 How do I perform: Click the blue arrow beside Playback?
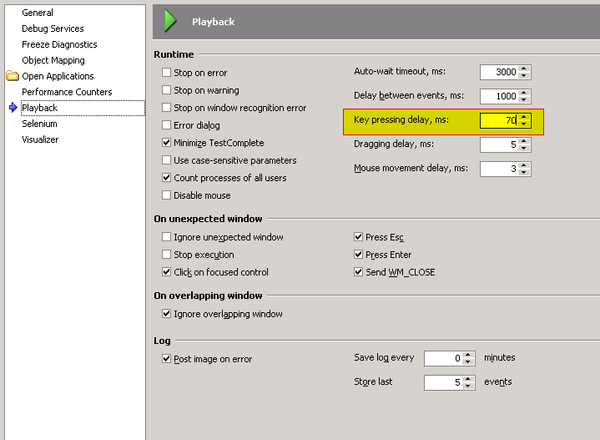pos(12,108)
